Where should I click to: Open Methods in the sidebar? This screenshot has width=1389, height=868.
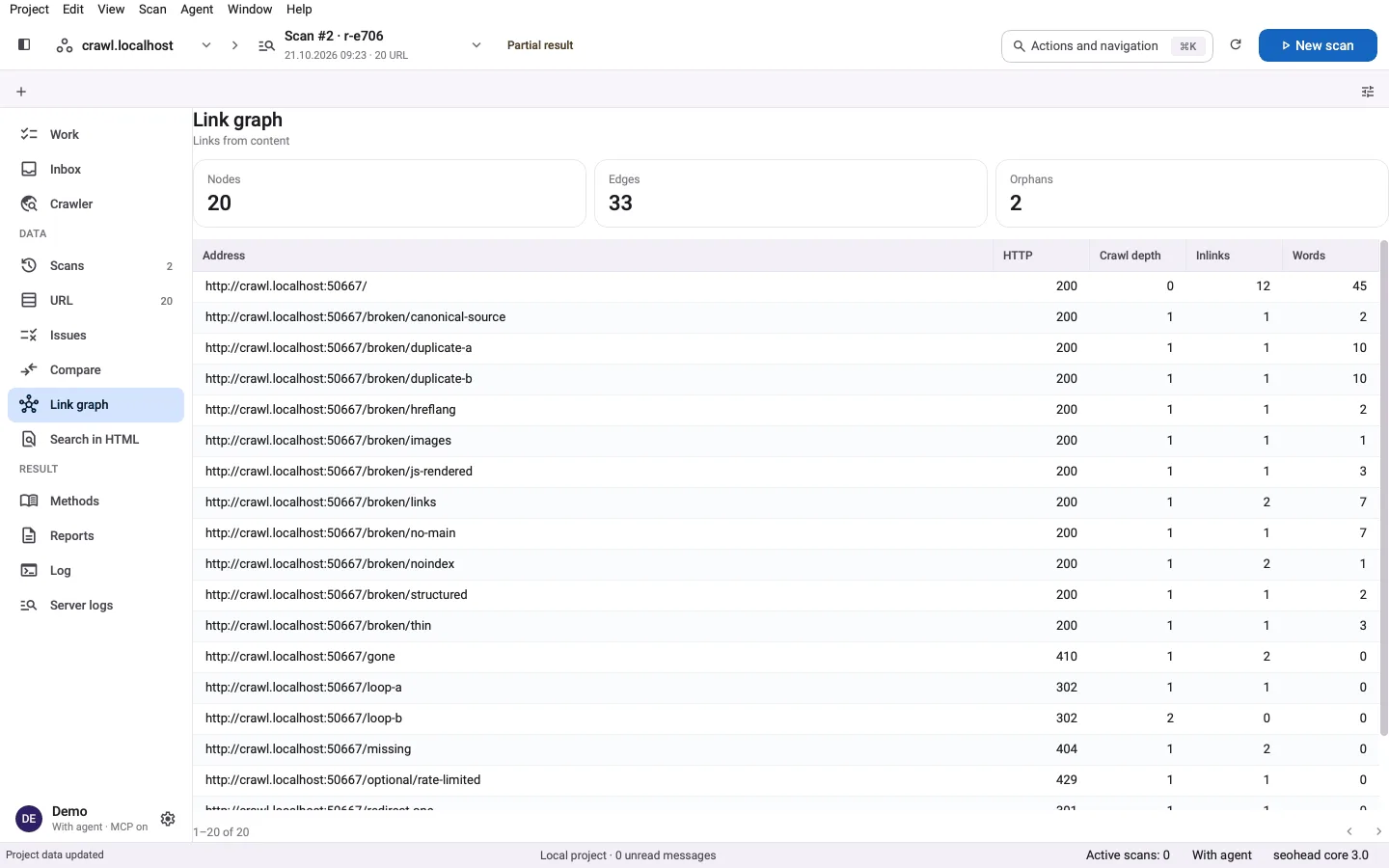coord(95,501)
